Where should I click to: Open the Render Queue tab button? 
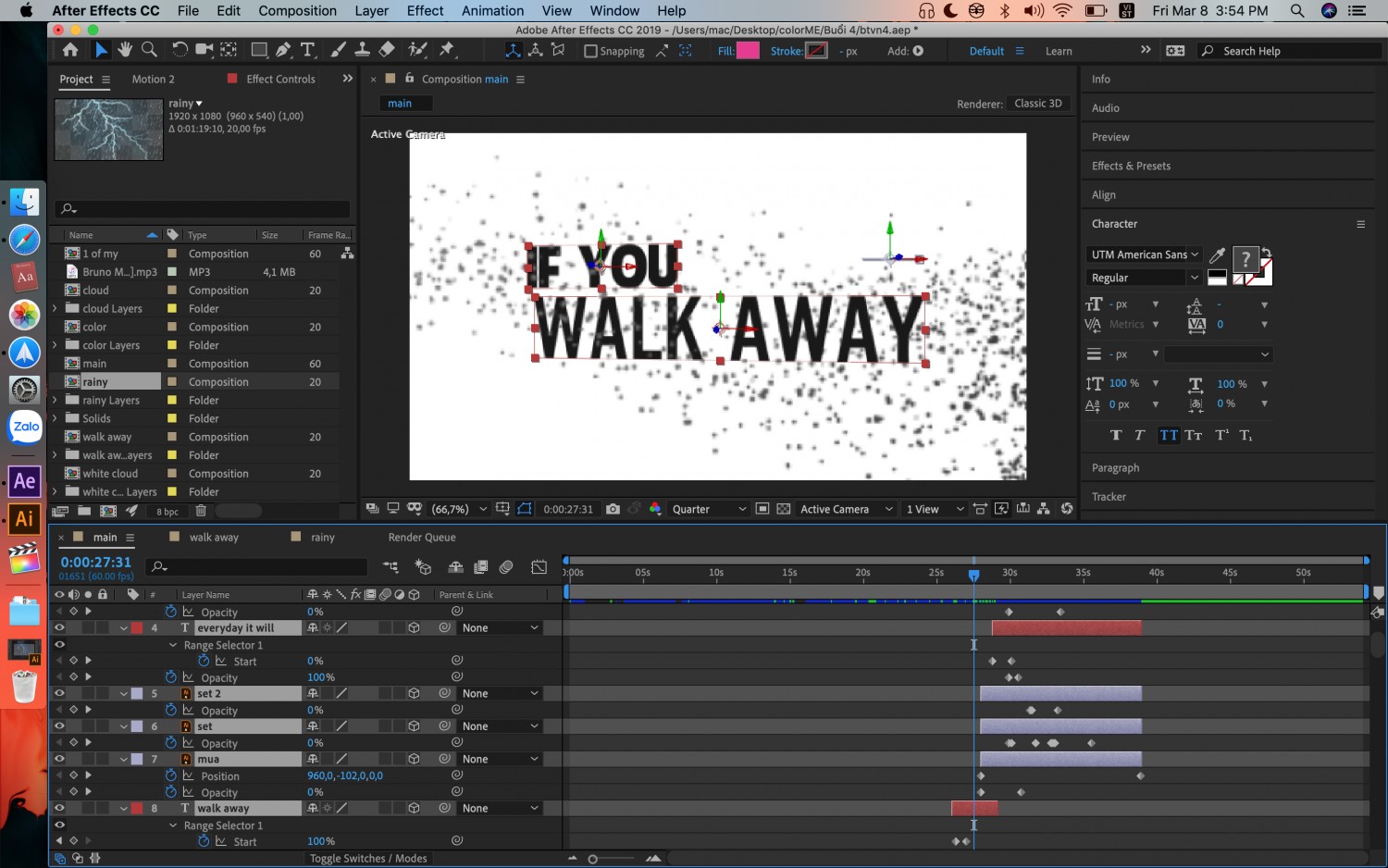(x=422, y=538)
